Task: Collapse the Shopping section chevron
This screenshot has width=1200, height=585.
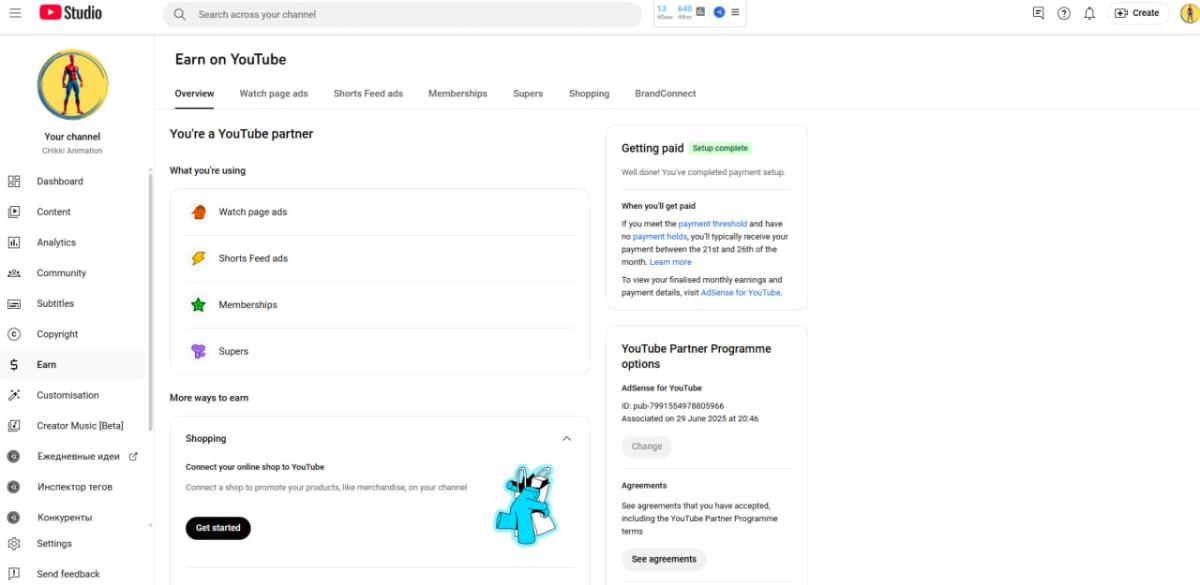Action: [567, 439]
